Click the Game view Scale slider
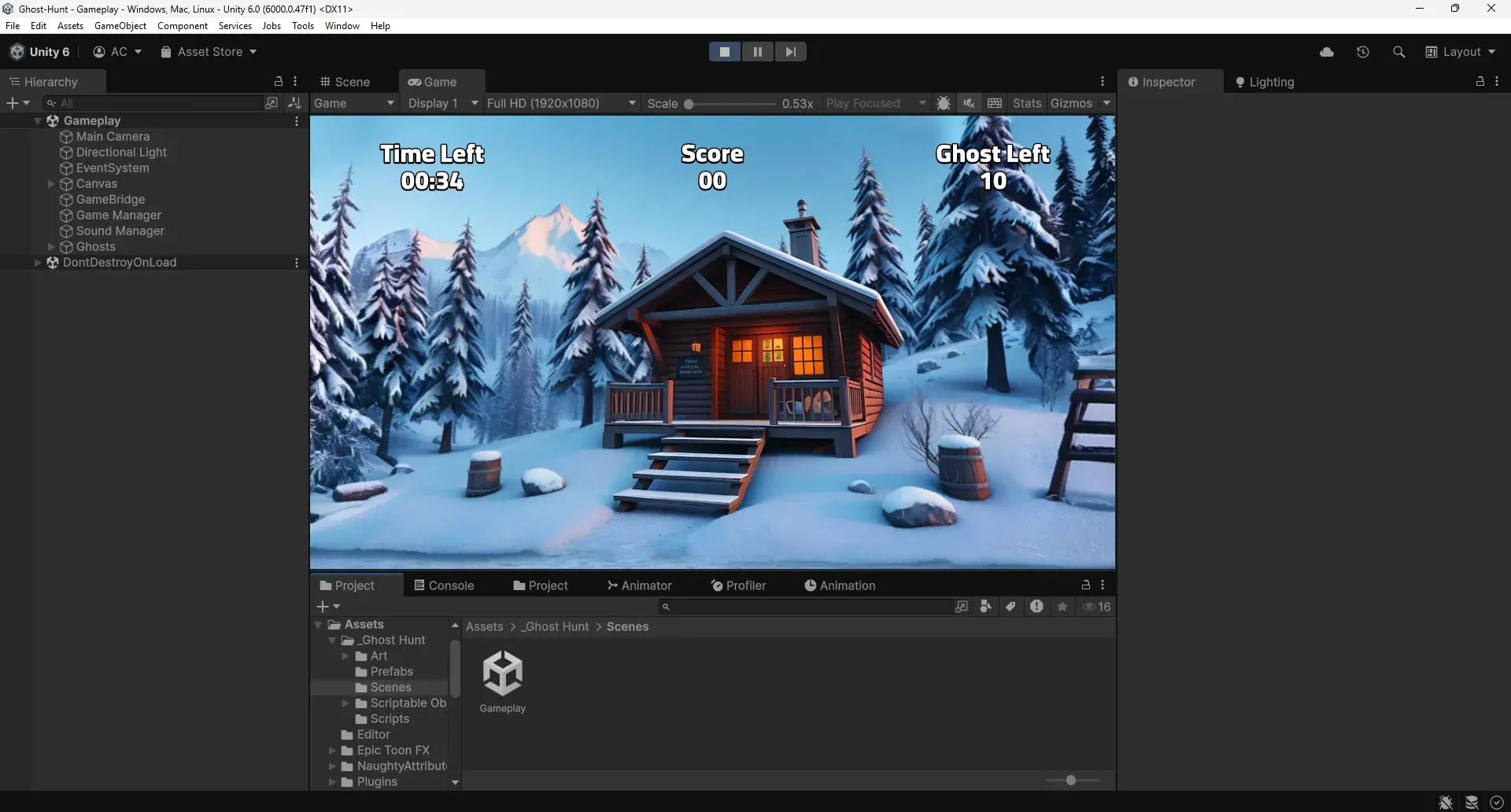1511x812 pixels. (730, 104)
